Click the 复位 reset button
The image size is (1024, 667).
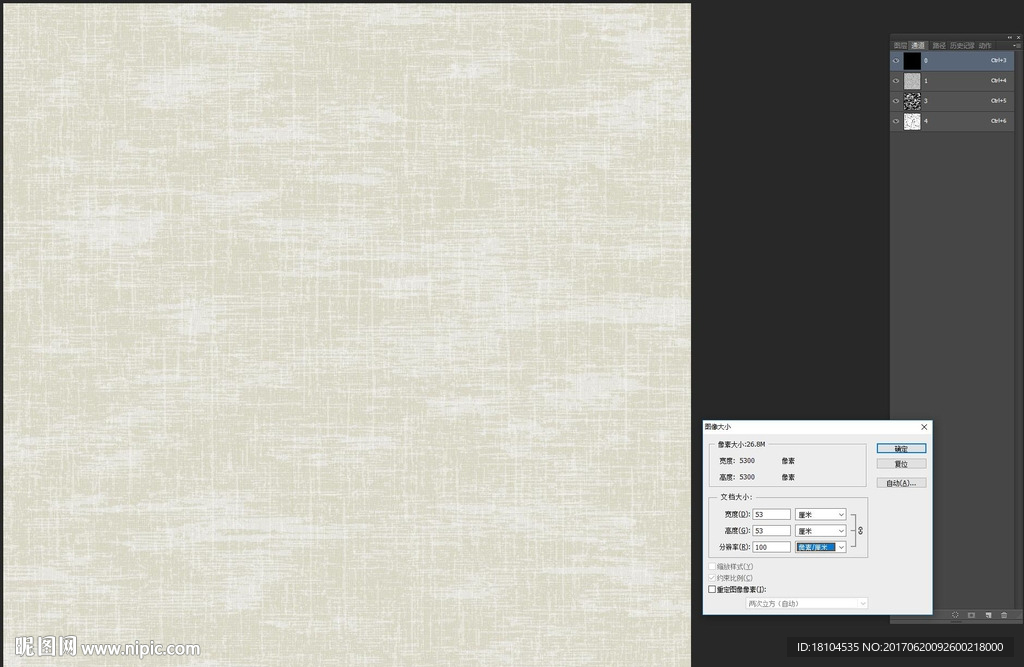point(901,464)
